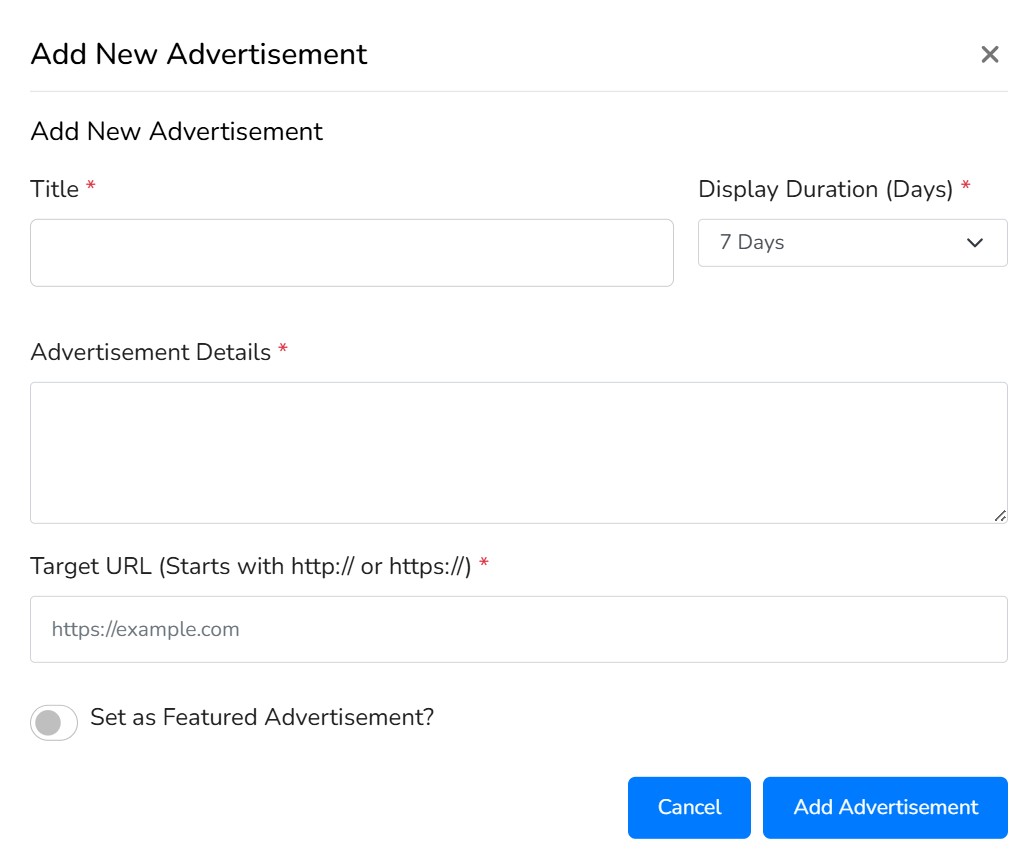Click the Title field label
Viewport: 1036px width, 865px height.
55,189
